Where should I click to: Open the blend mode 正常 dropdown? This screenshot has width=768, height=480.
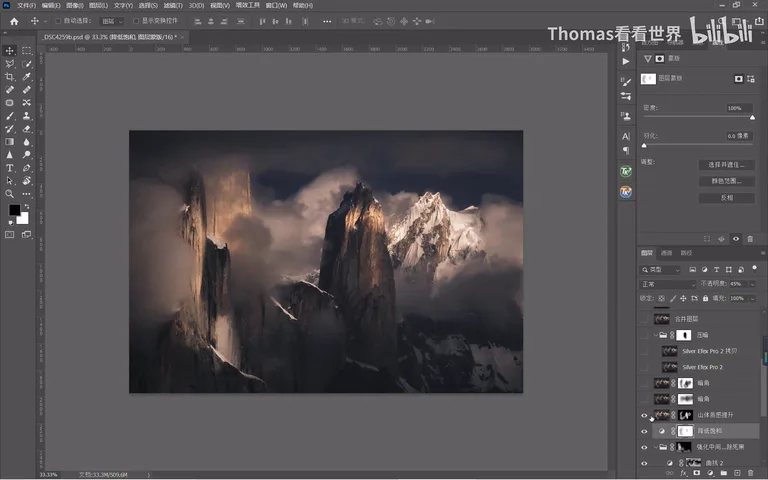coord(668,284)
